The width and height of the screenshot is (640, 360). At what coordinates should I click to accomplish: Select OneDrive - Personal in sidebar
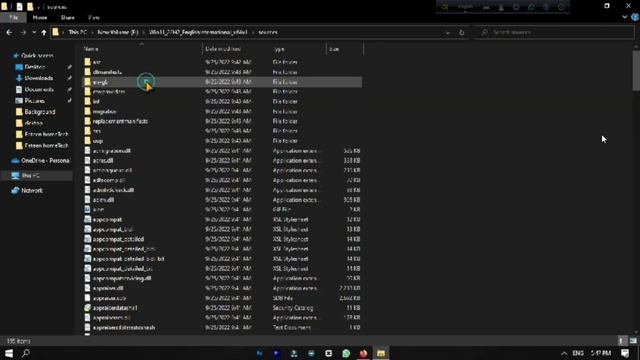click(41, 160)
